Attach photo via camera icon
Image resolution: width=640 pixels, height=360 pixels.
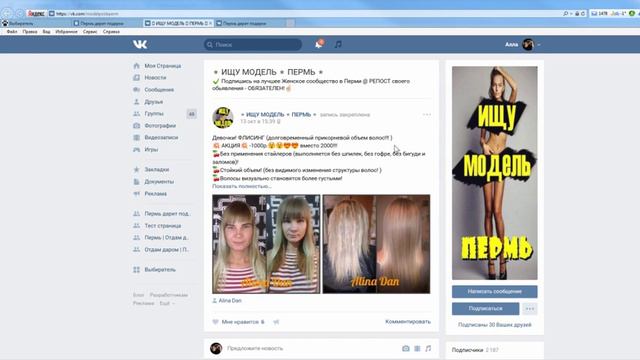point(405,348)
